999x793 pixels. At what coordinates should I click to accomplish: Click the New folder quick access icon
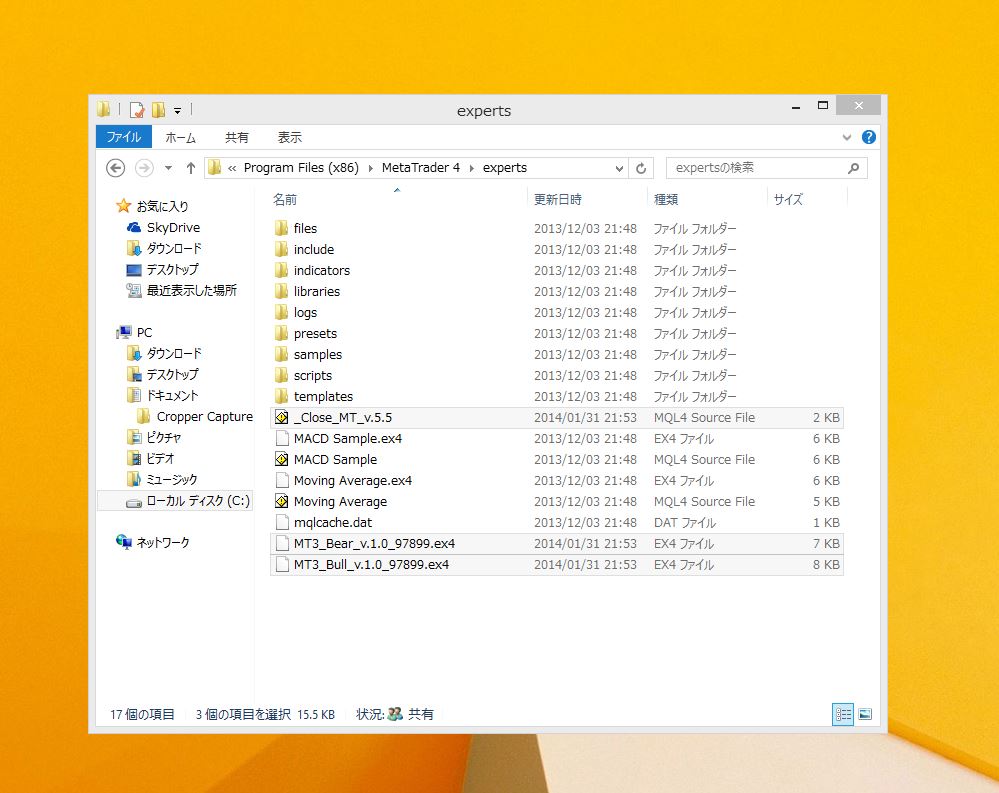pyautogui.click(x=158, y=110)
